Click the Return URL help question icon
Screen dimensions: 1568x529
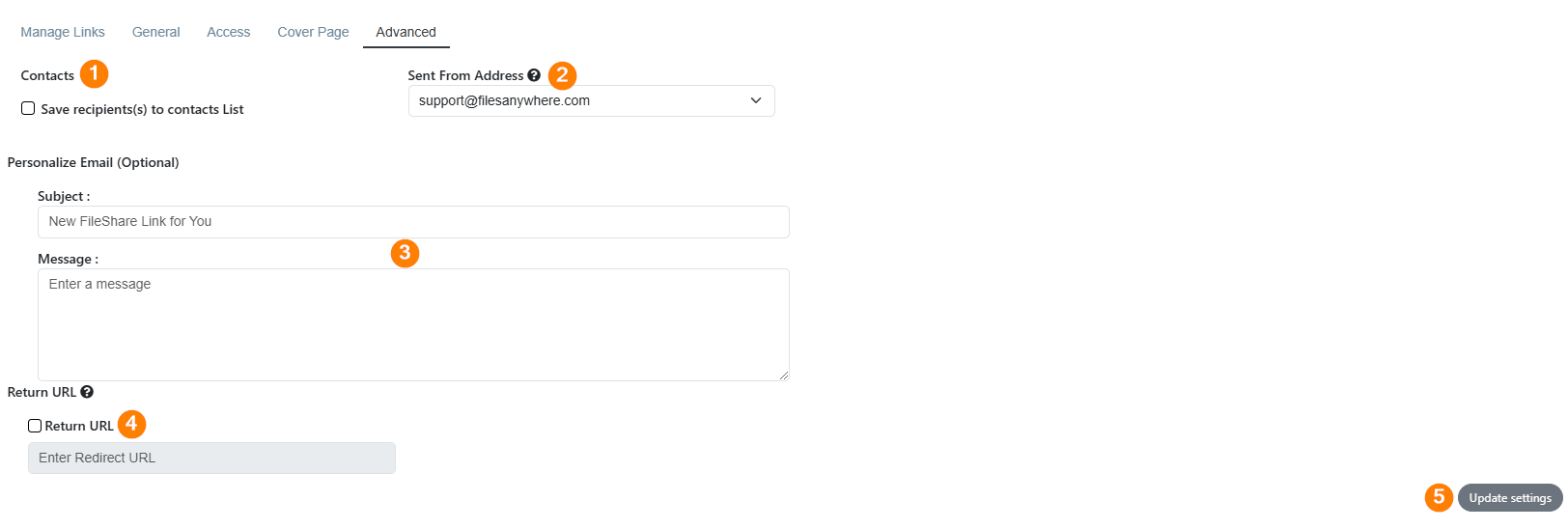pyautogui.click(x=87, y=392)
